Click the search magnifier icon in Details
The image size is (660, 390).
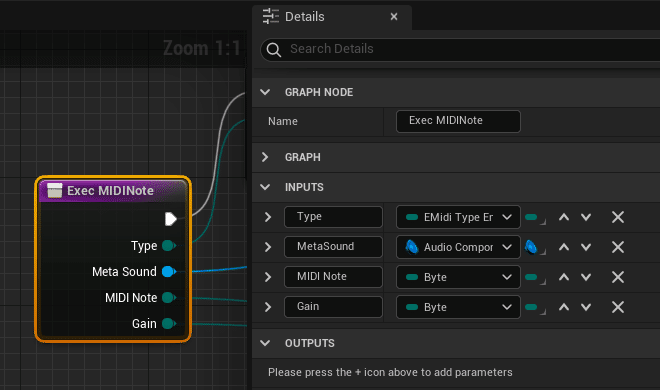tap(274, 50)
